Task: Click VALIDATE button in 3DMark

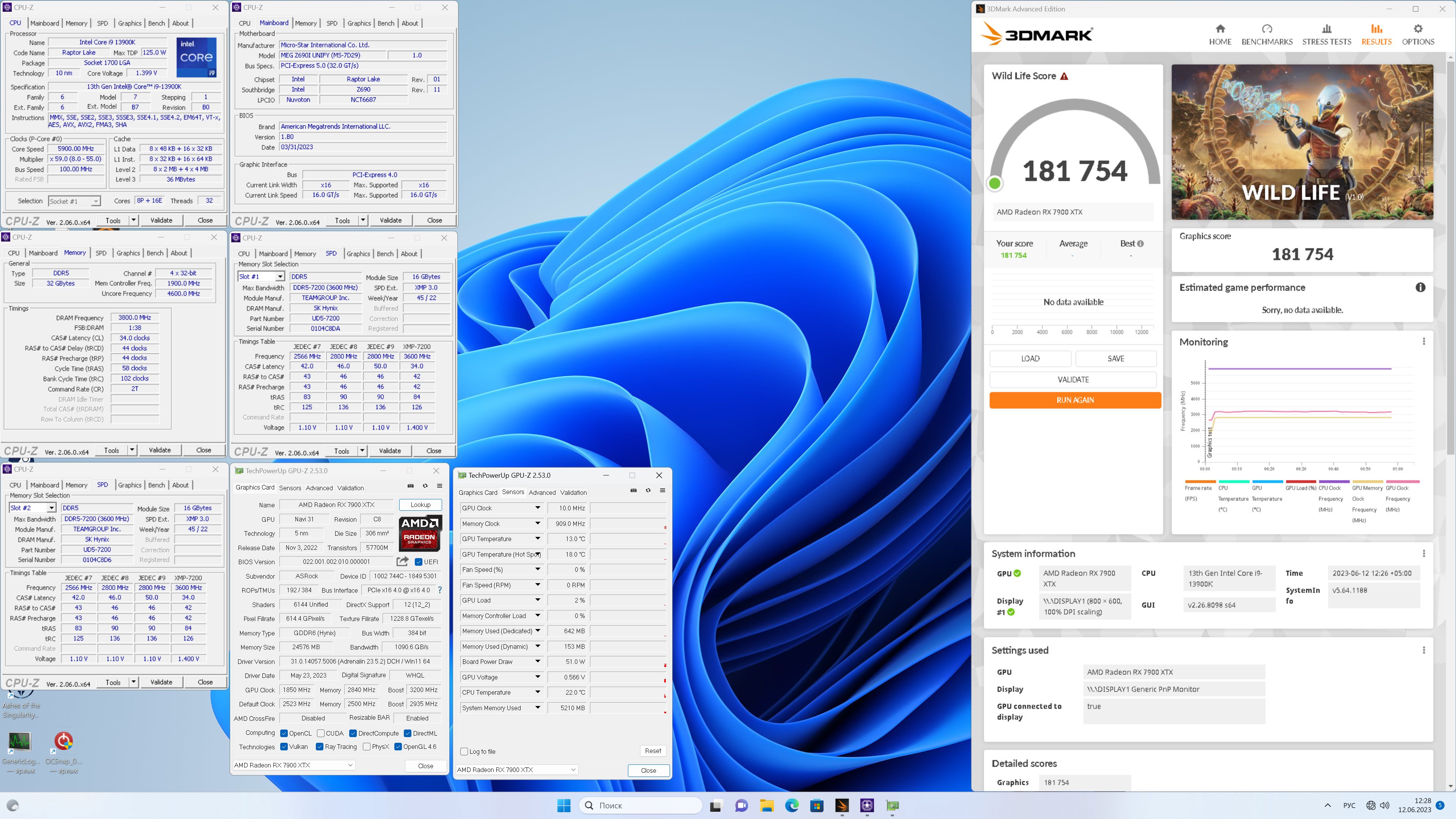Action: 1073,379
